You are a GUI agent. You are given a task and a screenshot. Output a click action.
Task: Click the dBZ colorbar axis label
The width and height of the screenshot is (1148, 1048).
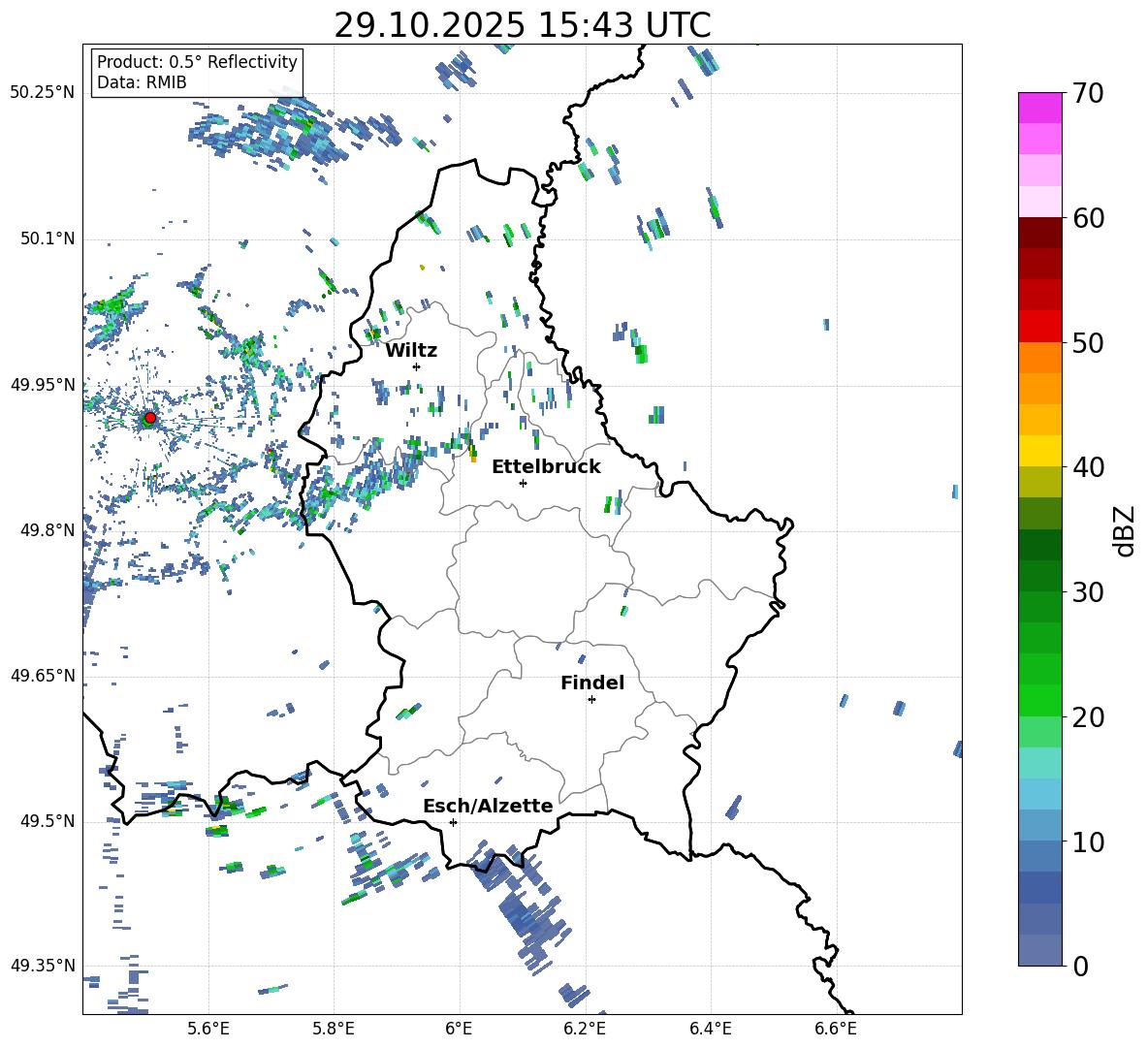pyautogui.click(x=1124, y=531)
